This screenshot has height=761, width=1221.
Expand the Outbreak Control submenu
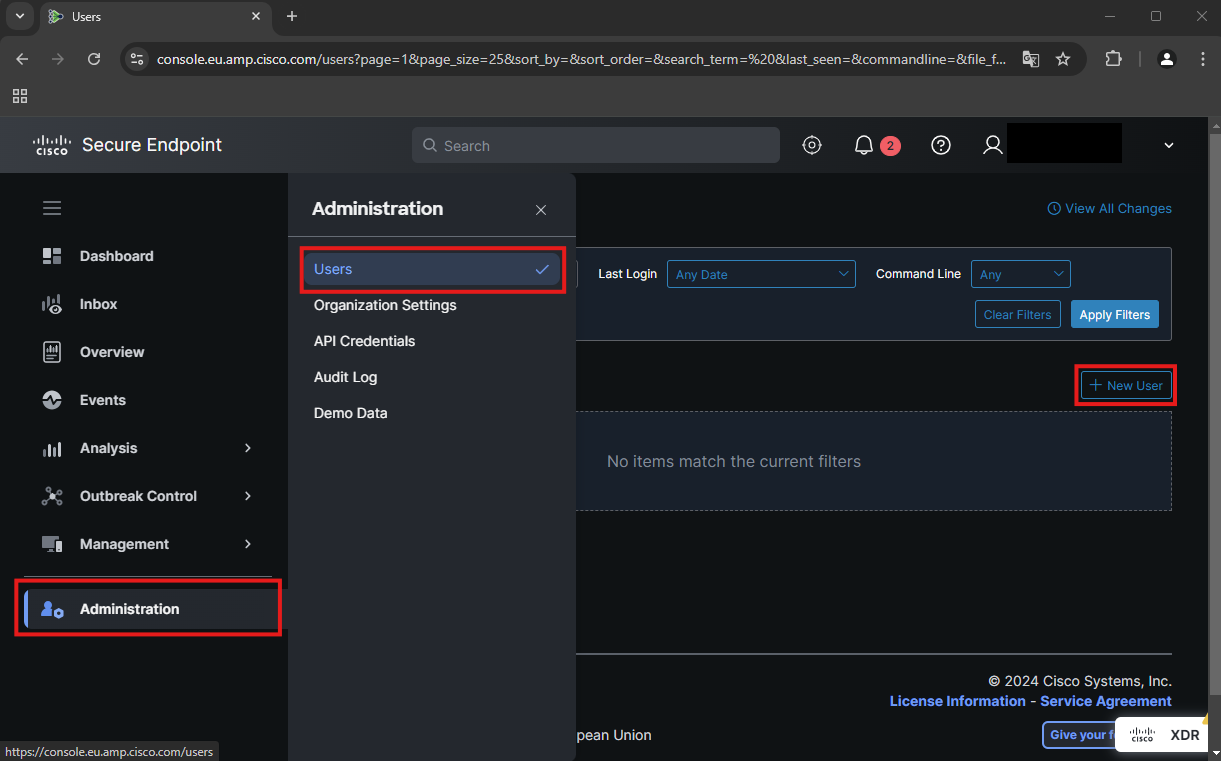point(148,496)
